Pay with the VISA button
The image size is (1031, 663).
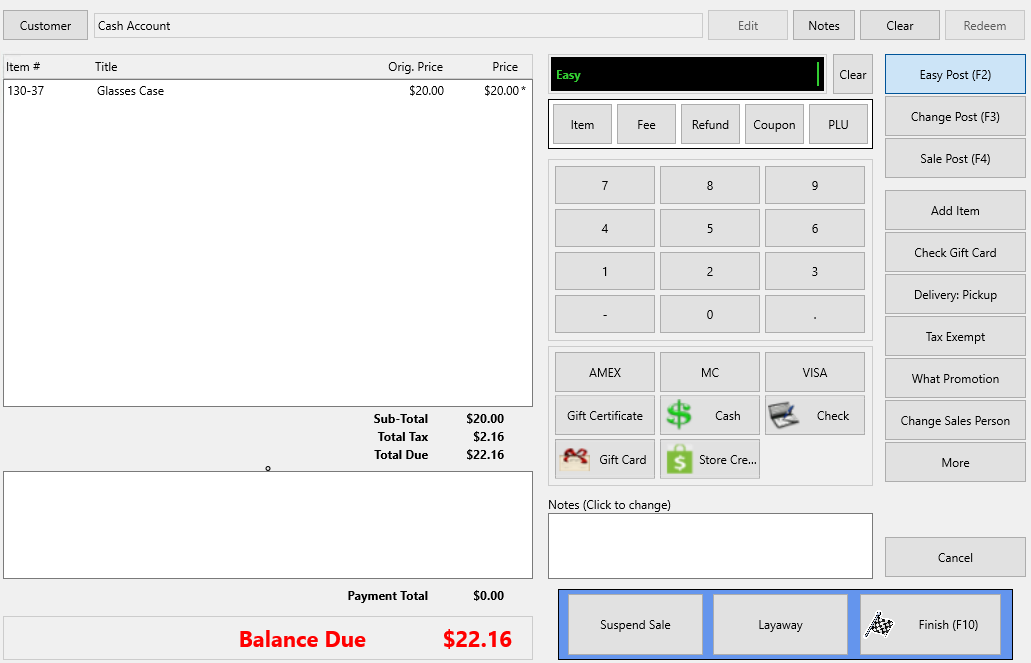tap(815, 372)
